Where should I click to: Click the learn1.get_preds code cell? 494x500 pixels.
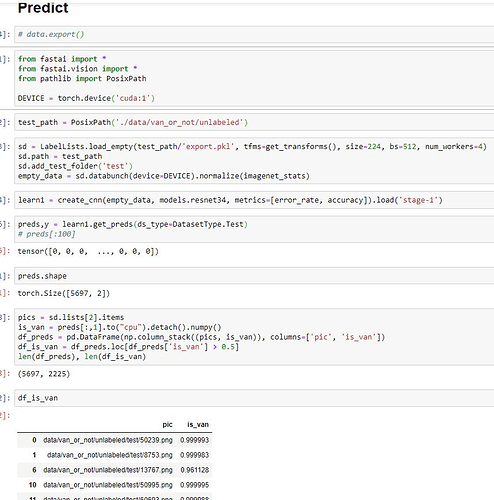pos(254,229)
